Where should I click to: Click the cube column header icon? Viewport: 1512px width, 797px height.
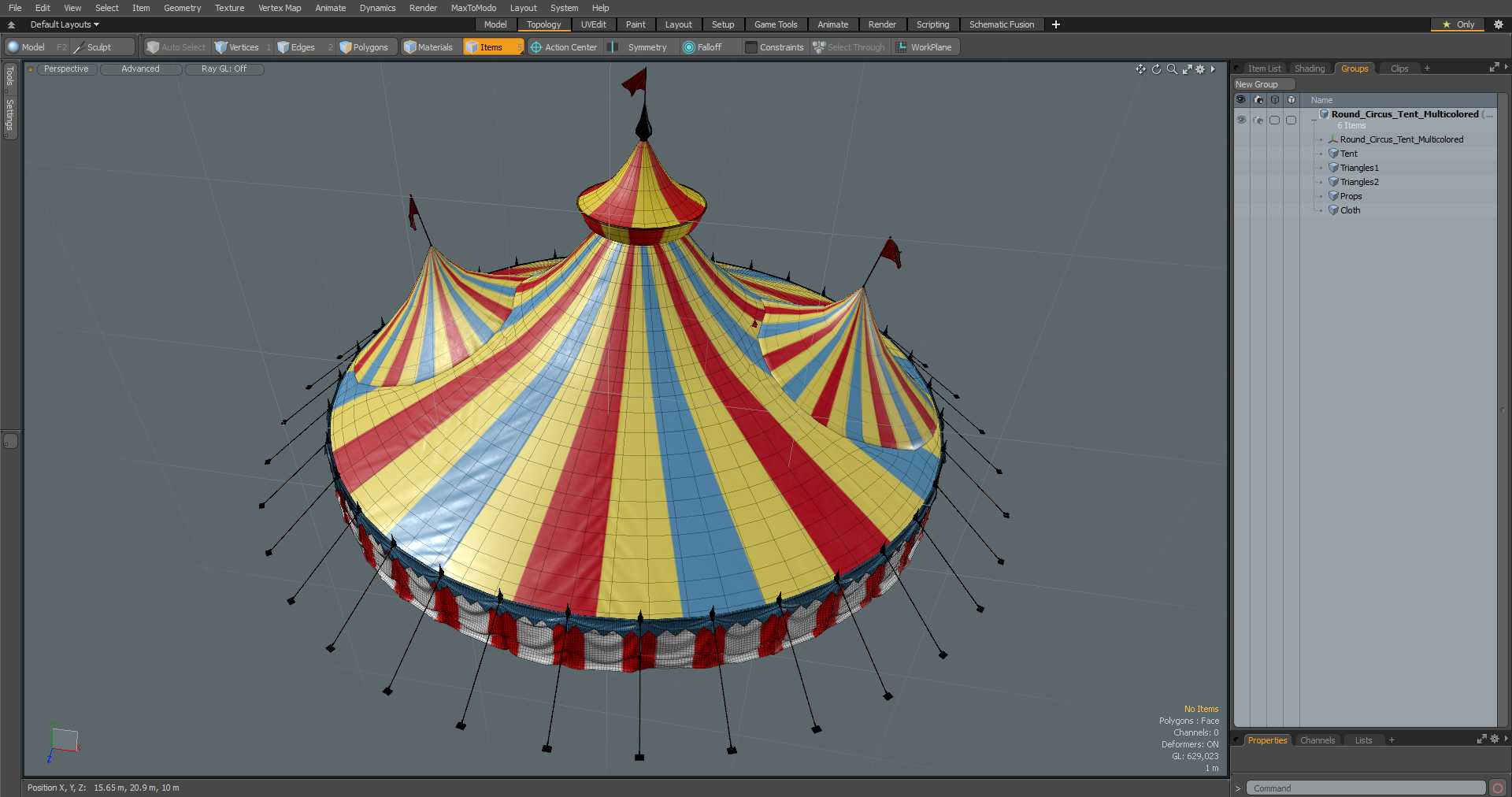[x=1291, y=100]
